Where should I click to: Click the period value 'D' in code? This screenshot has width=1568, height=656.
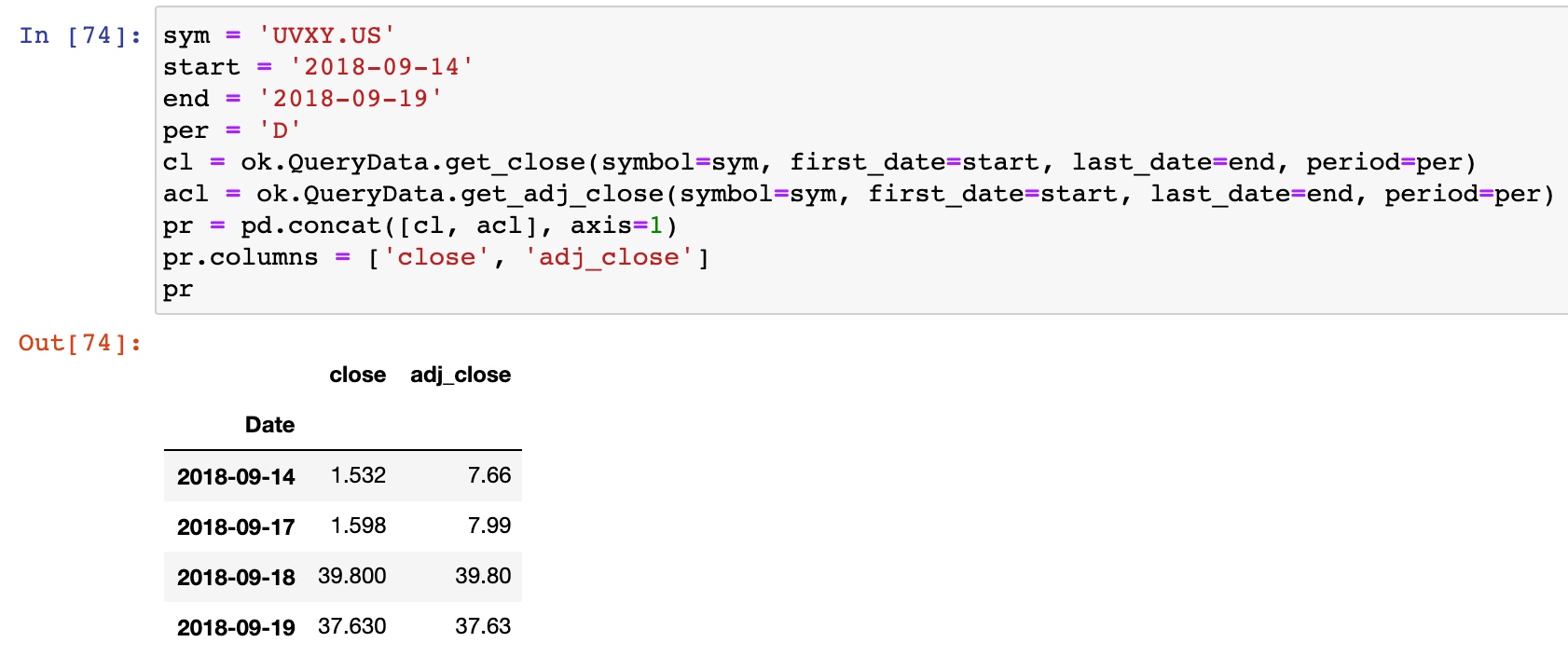[281, 130]
